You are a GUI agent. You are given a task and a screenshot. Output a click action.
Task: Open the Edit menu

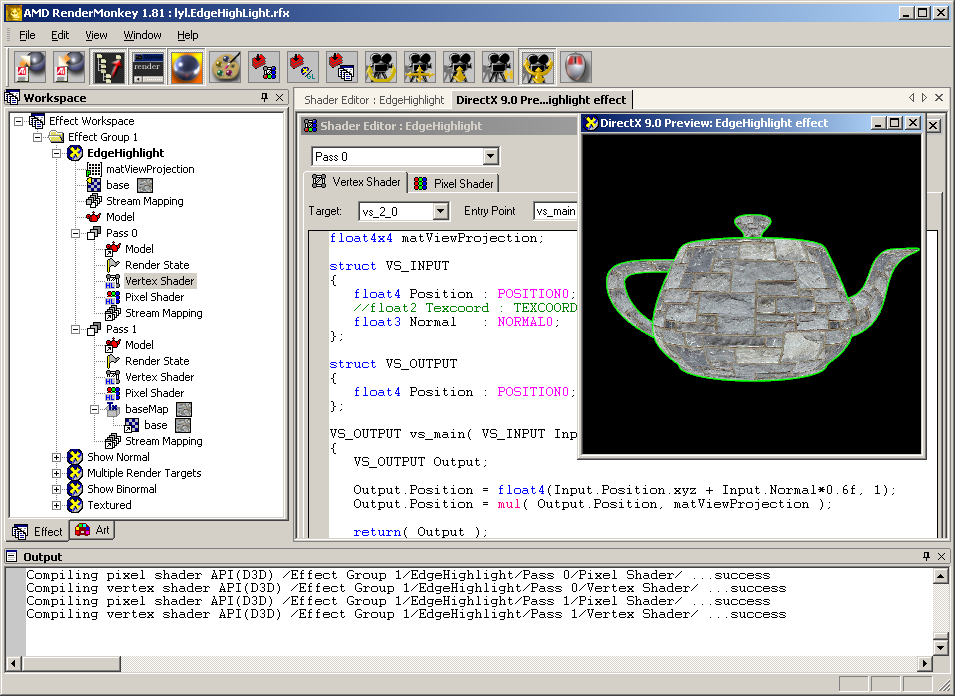tap(60, 35)
